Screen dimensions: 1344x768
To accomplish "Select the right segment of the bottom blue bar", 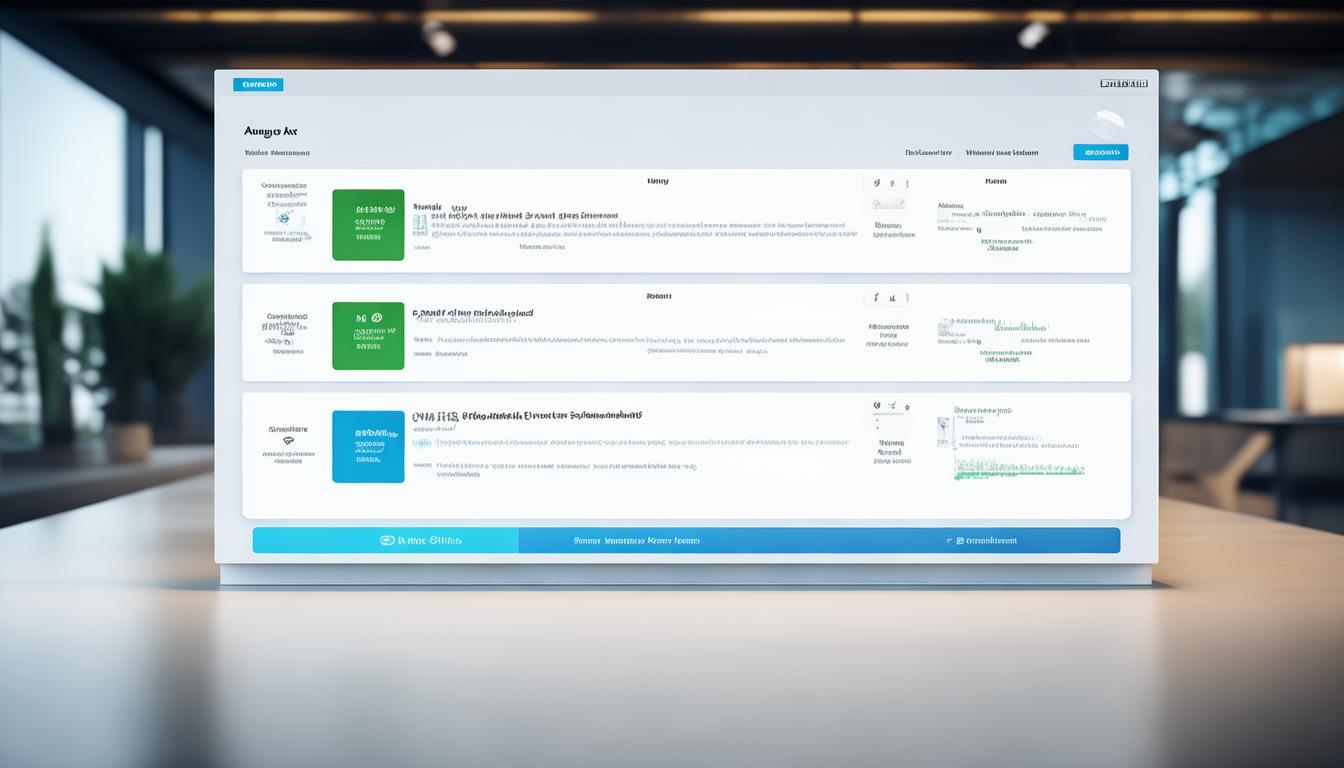I will pos(982,541).
